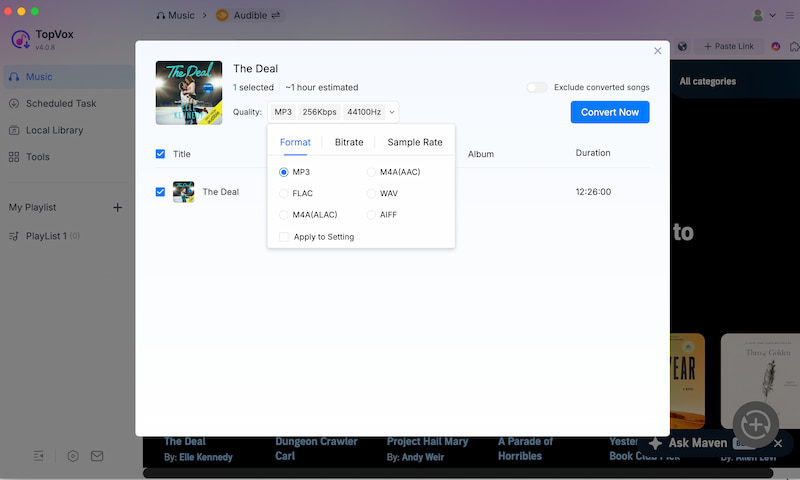Toggle Exclude converted songs switch

click(x=537, y=87)
